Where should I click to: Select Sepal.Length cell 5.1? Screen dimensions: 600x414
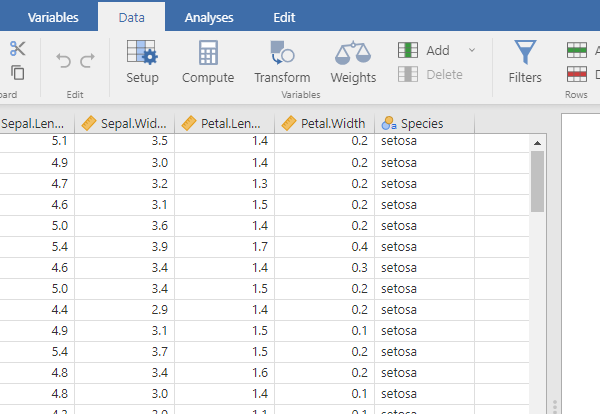click(x=37, y=142)
